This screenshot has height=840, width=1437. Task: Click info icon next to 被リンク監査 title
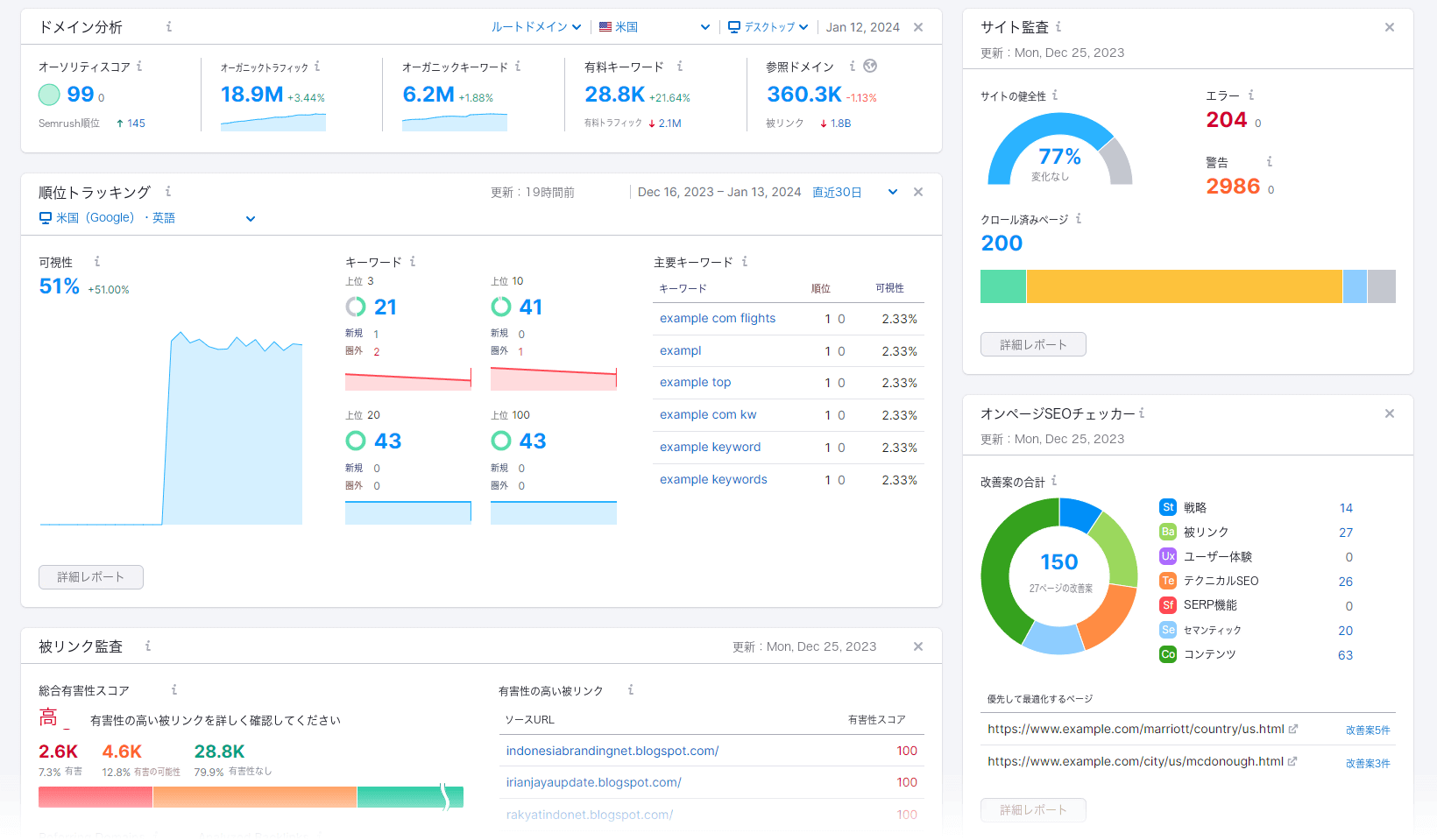pyautogui.click(x=148, y=646)
